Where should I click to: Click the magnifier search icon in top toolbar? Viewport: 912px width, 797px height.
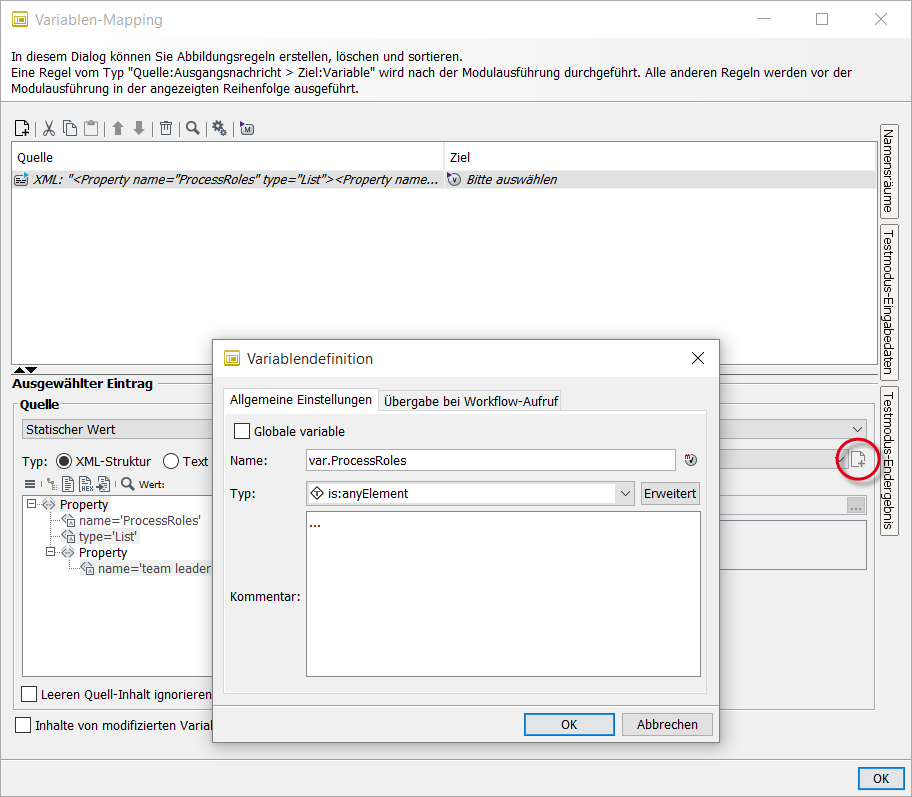tap(193, 128)
